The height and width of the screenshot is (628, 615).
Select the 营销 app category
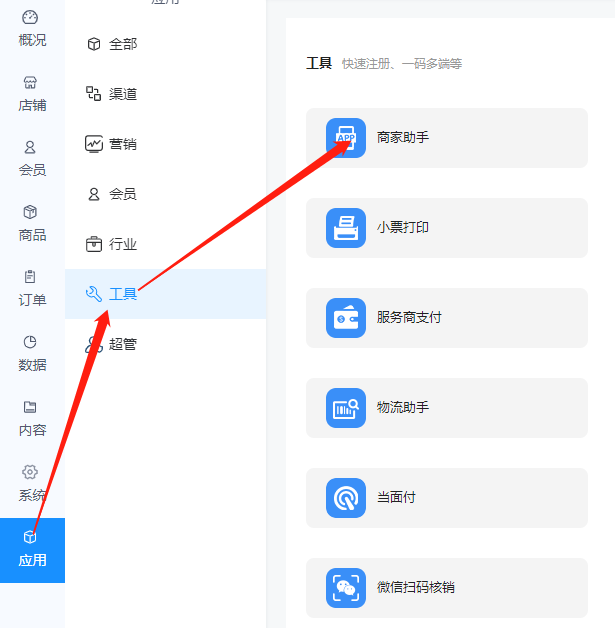pyautogui.click(x=165, y=144)
